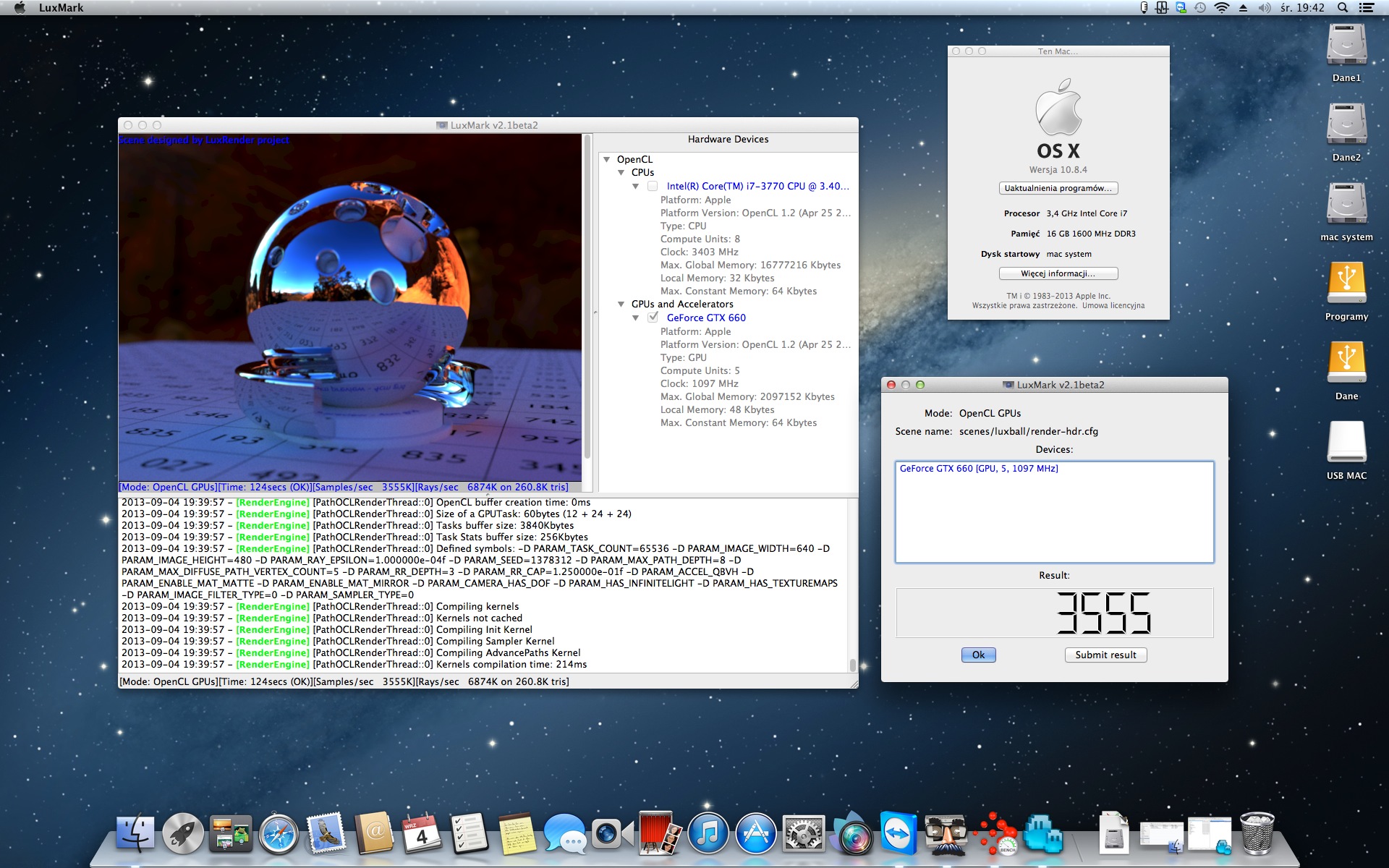Image resolution: width=1389 pixels, height=868 pixels.
Task: Toggle the GeForce GTX 660 device checkbox
Action: [x=653, y=318]
